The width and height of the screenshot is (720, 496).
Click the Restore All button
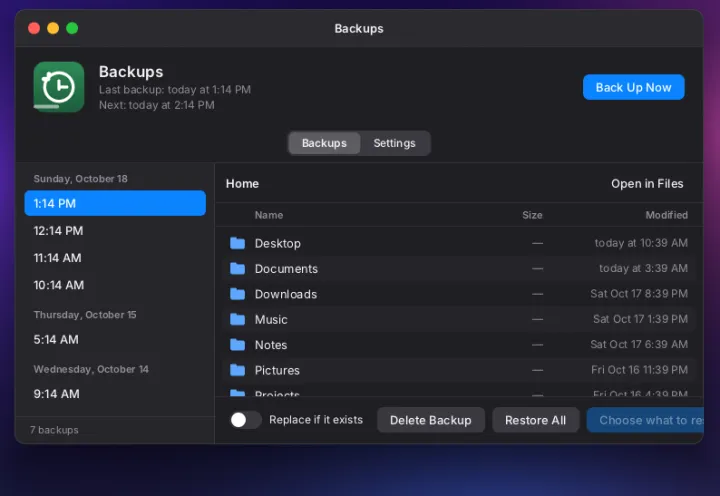[535, 420]
